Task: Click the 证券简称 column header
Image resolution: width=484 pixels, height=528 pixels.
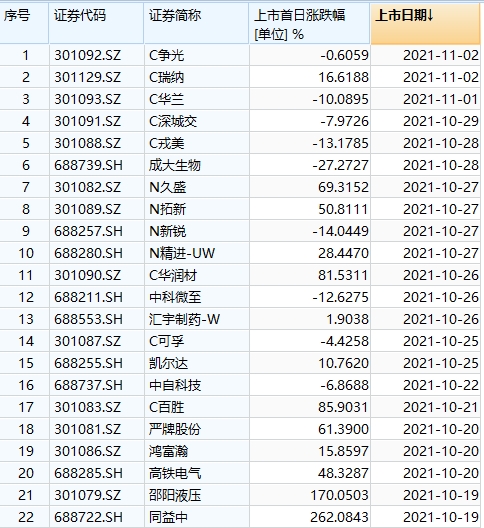Action: (x=196, y=23)
